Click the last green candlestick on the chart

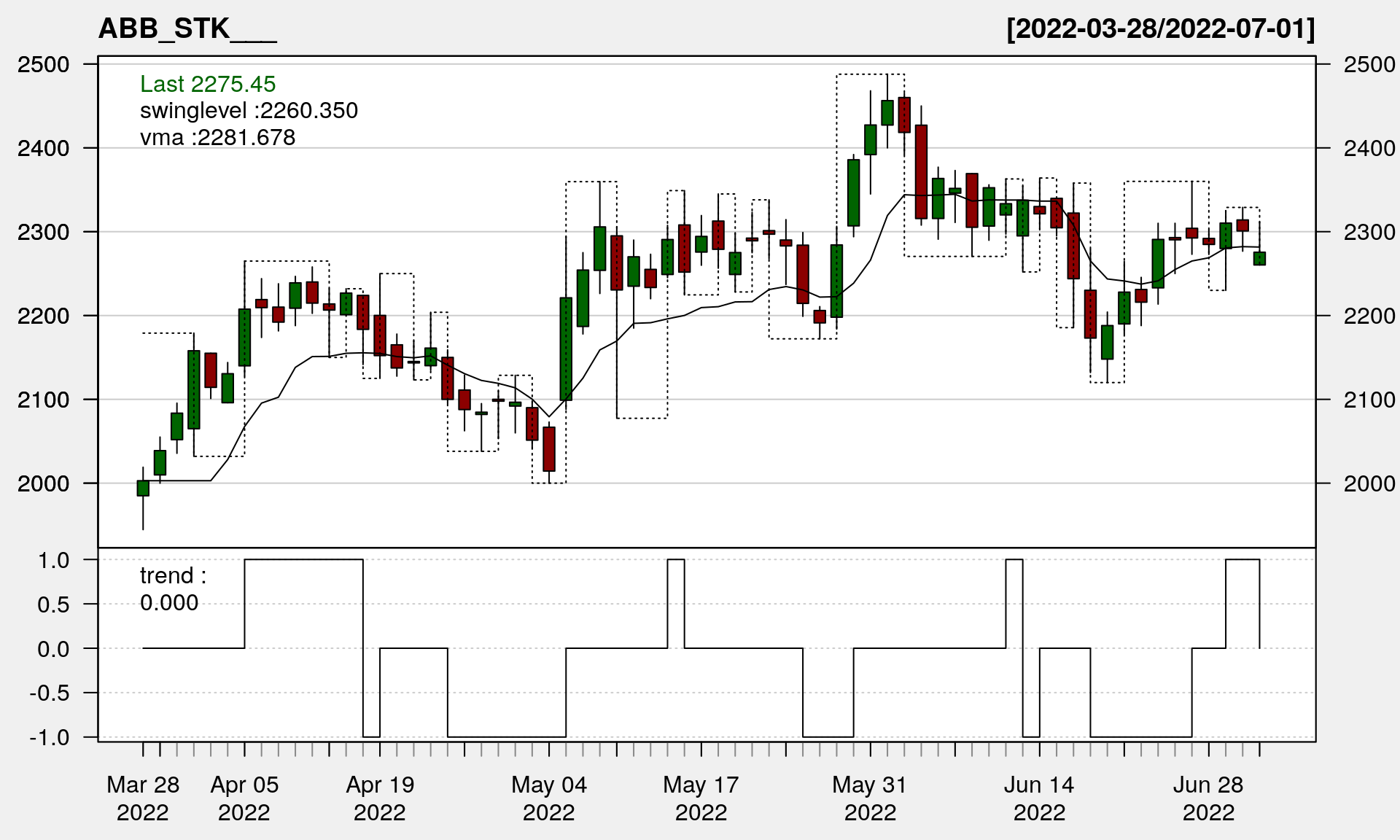click(x=1259, y=258)
